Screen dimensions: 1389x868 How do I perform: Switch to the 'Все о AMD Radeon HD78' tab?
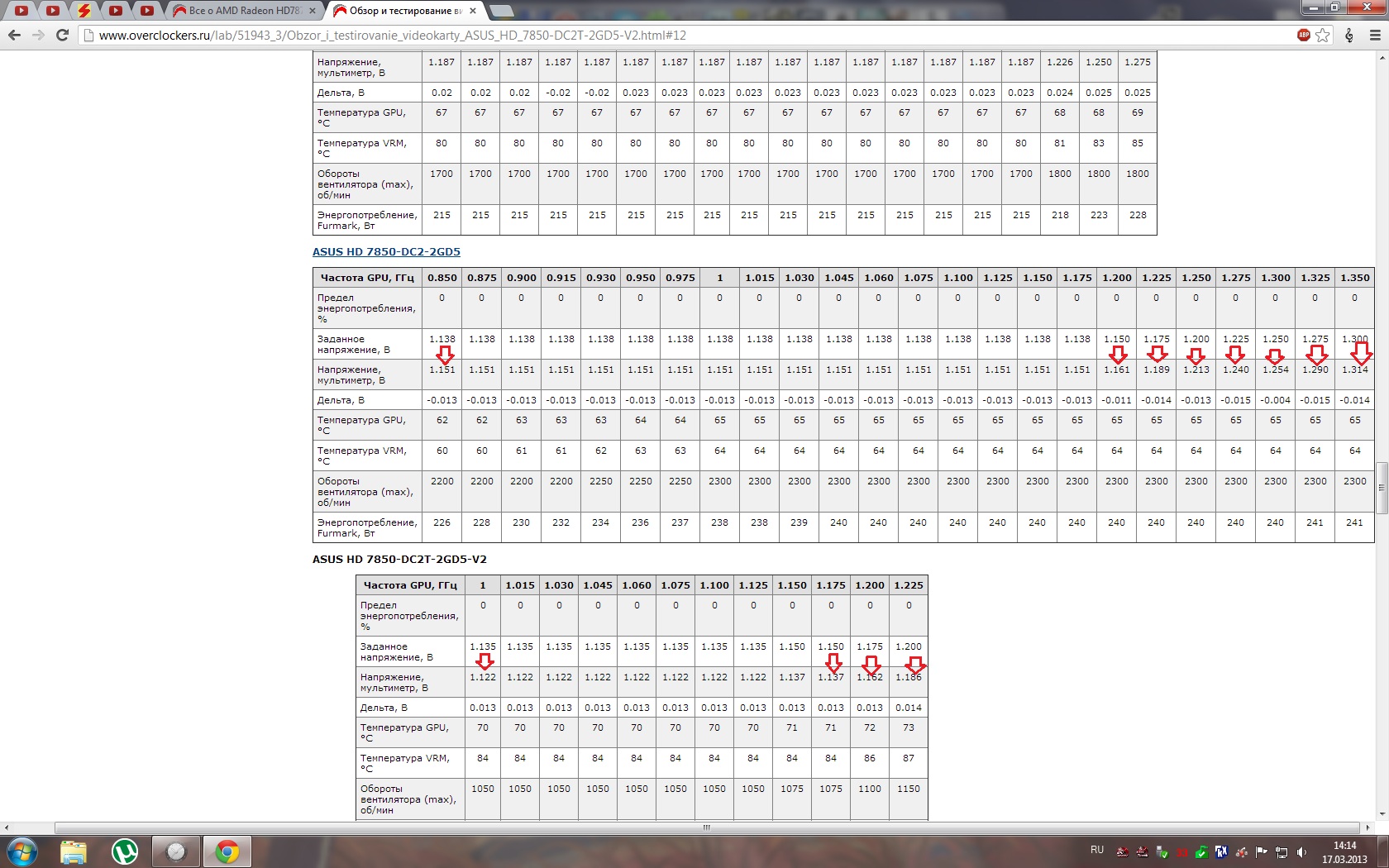(244, 11)
